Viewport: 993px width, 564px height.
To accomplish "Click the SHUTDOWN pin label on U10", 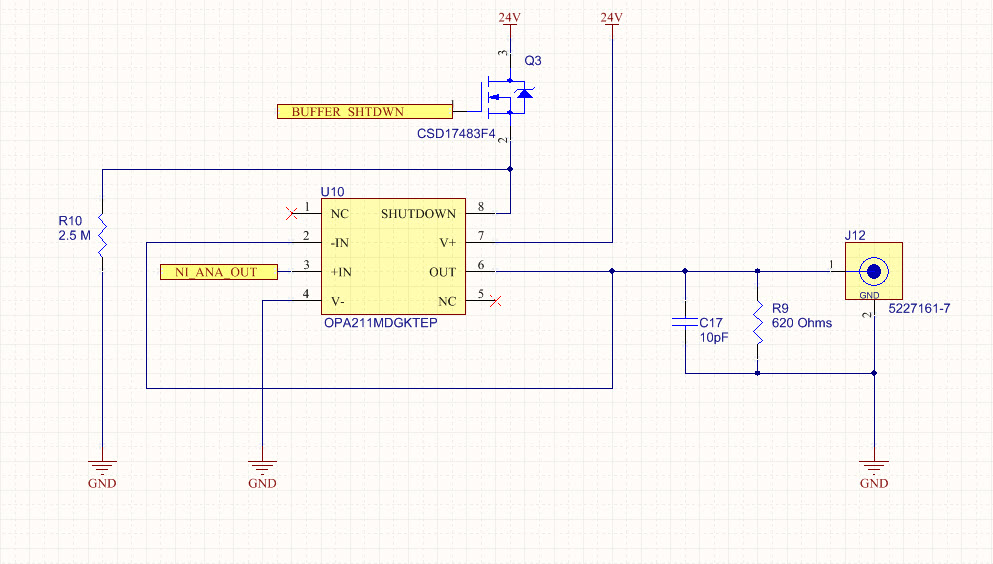I will click(418, 214).
